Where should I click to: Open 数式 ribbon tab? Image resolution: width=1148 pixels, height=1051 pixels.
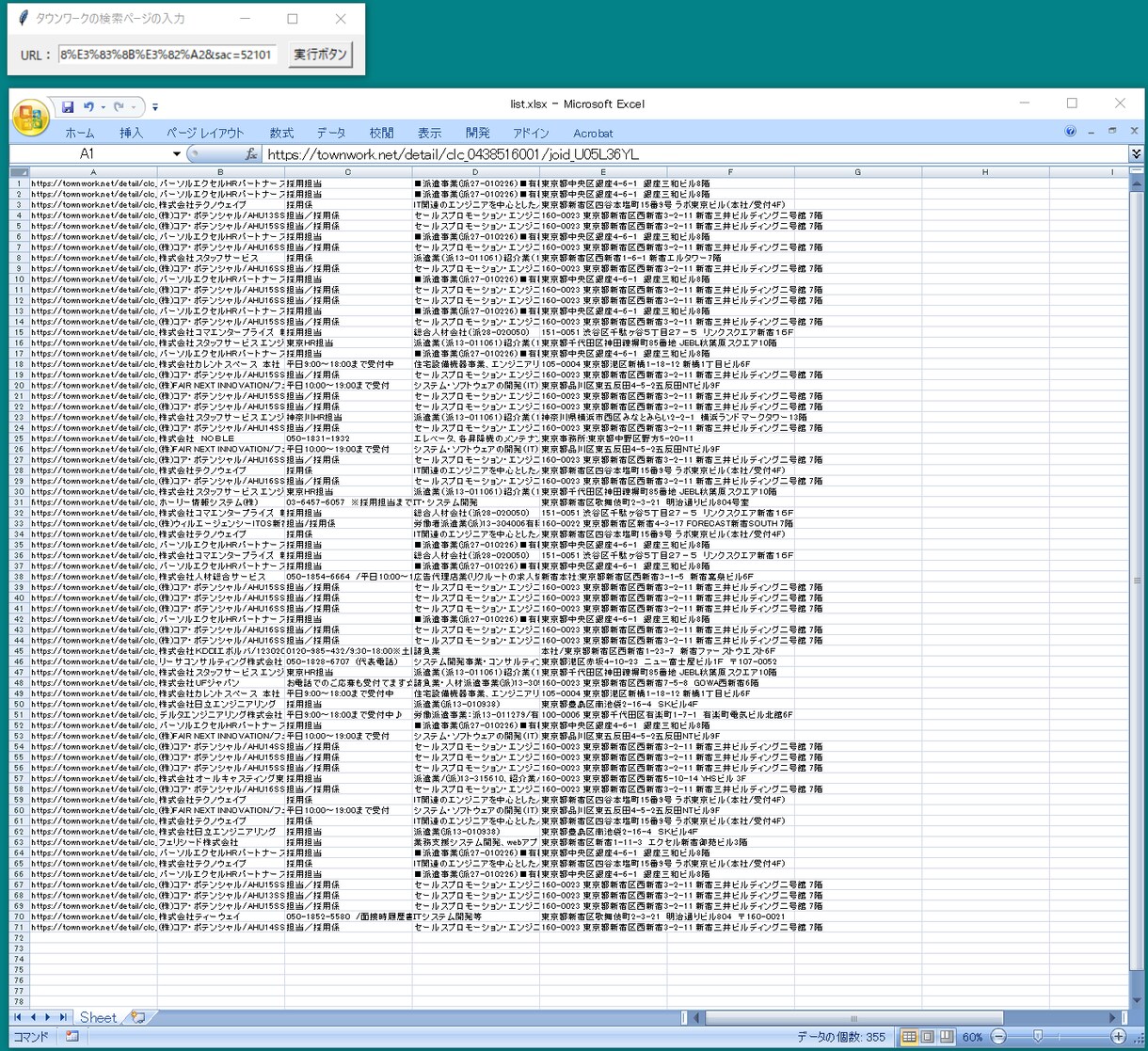tap(281, 134)
